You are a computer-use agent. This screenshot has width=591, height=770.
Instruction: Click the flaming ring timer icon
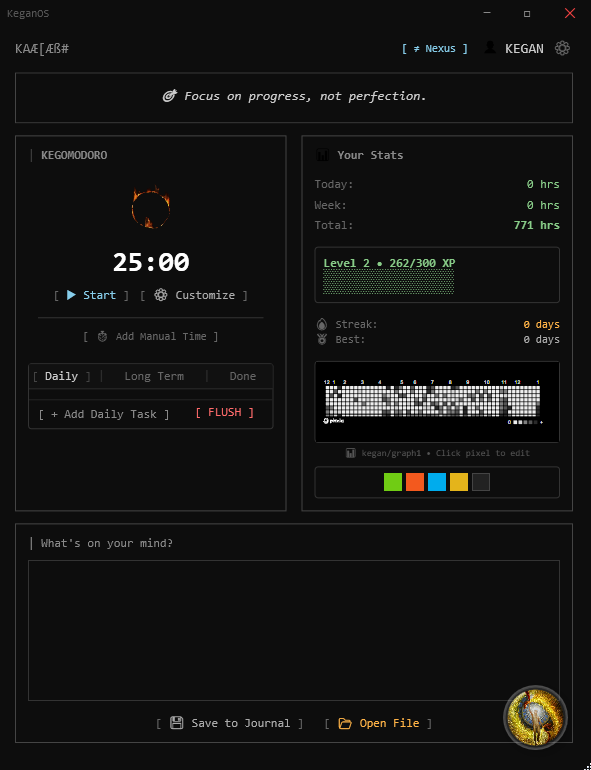click(x=151, y=207)
